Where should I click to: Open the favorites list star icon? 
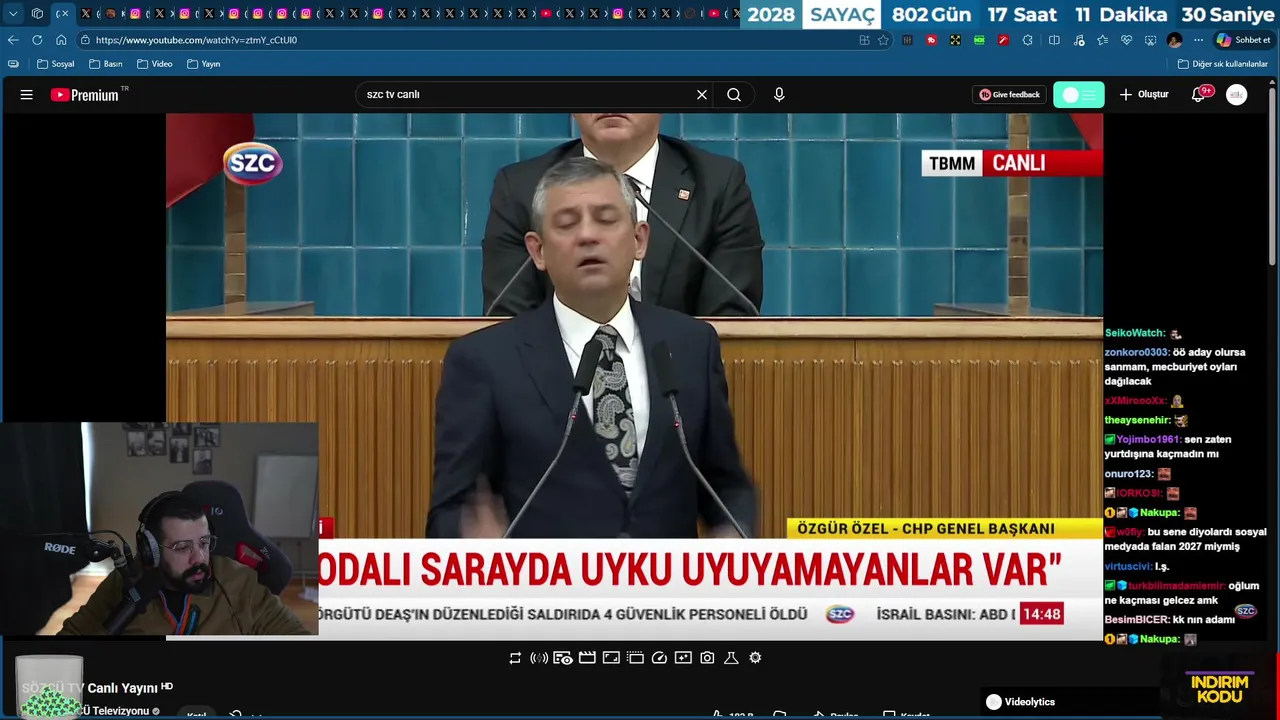point(1102,40)
